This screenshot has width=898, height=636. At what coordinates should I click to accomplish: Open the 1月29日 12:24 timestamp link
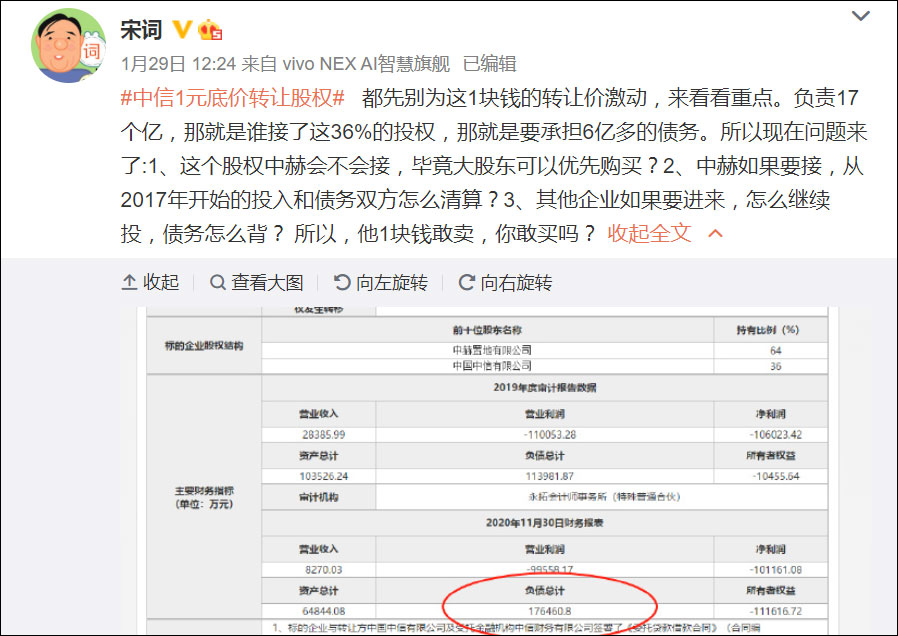coord(178,64)
